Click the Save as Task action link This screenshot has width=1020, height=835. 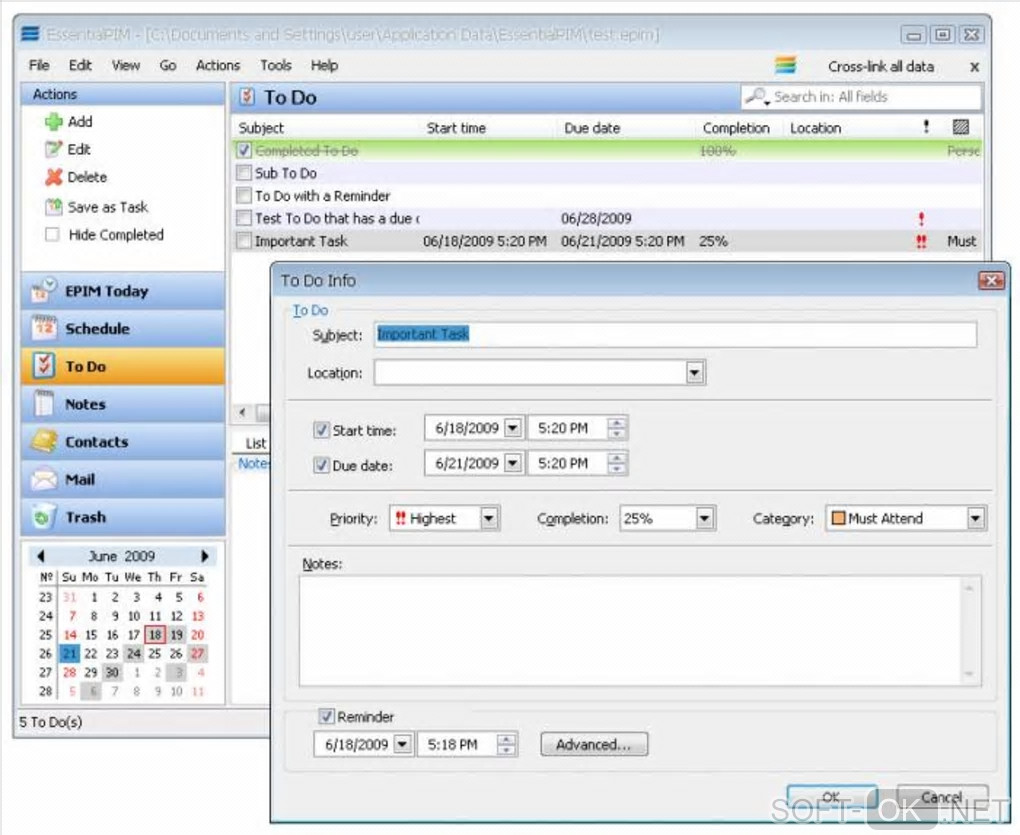[108, 207]
